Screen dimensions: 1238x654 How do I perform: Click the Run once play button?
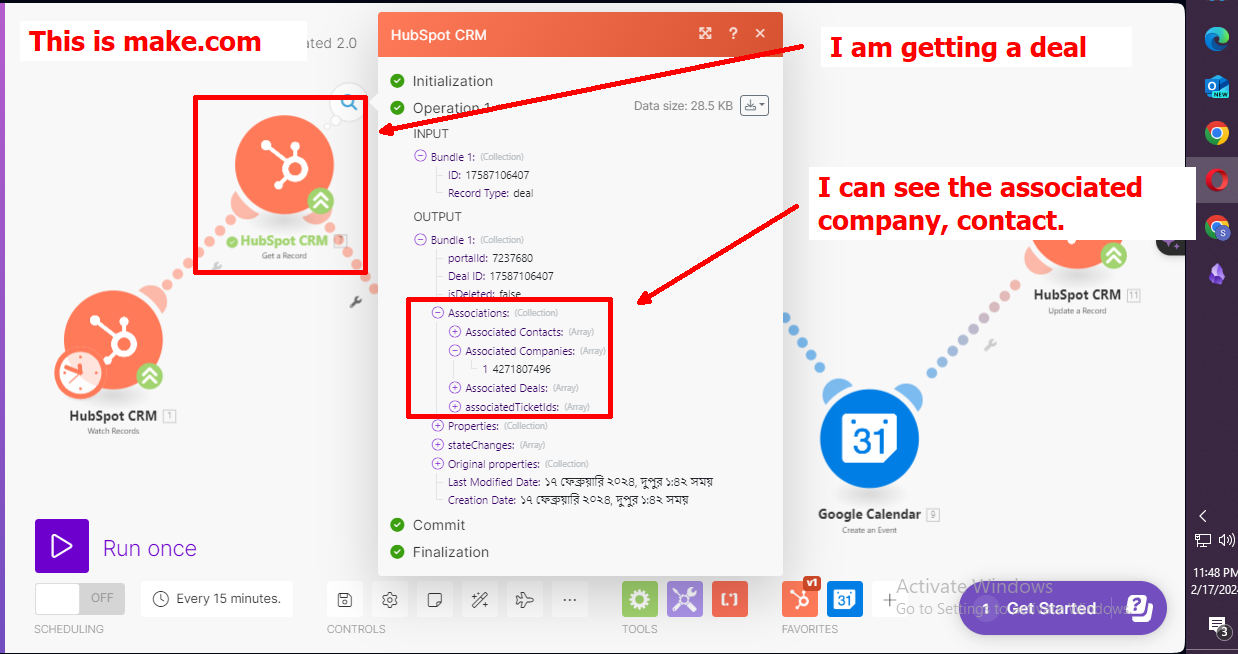pos(62,546)
